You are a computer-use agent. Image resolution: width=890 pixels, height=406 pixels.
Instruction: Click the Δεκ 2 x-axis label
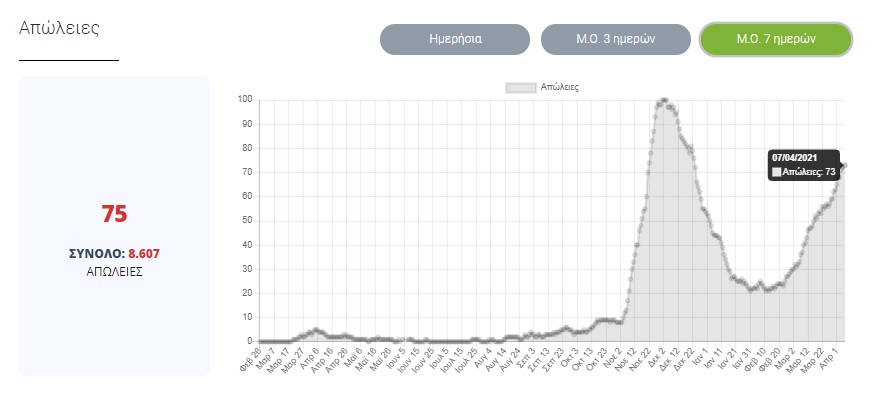[657, 357]
